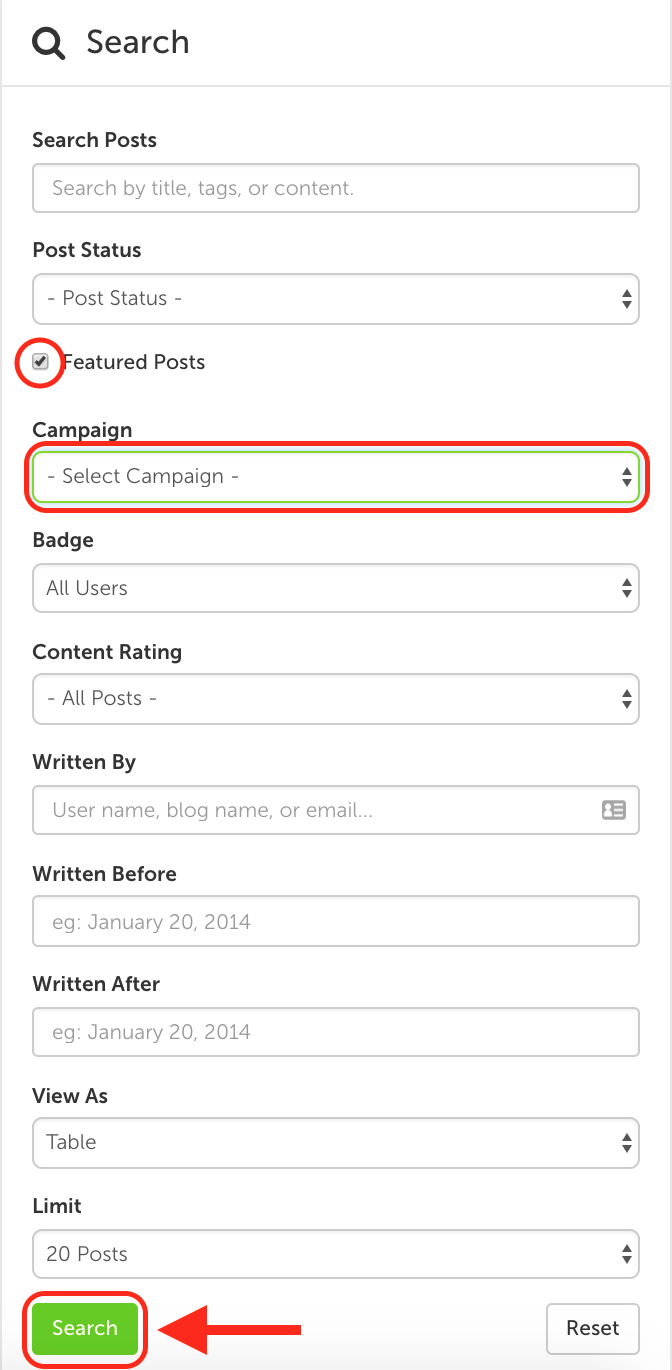
Task: Click the Reset button
Action: tap(592, 1328)
